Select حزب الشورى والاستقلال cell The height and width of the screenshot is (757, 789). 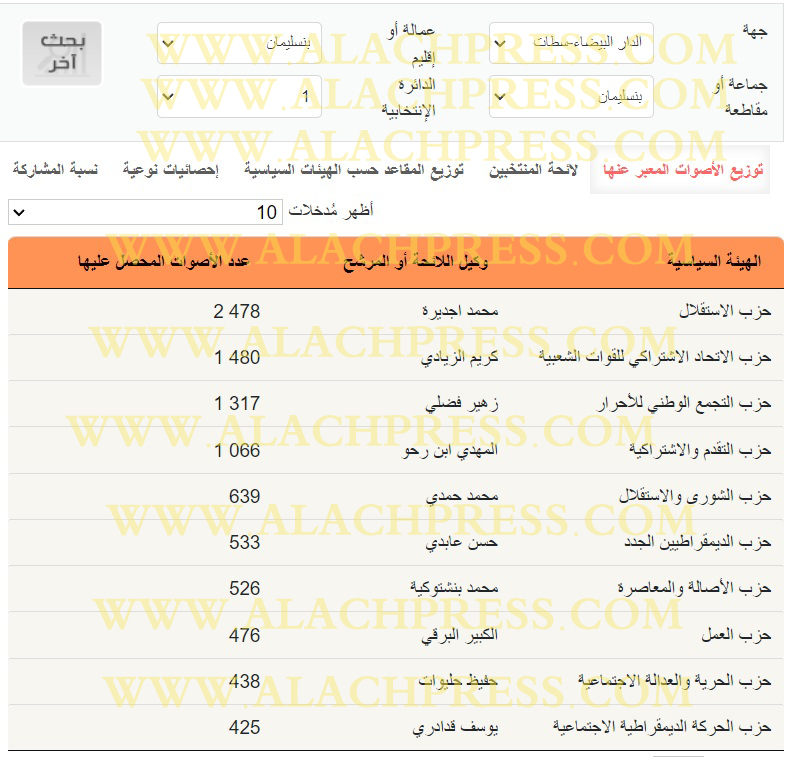click(695, 496)
